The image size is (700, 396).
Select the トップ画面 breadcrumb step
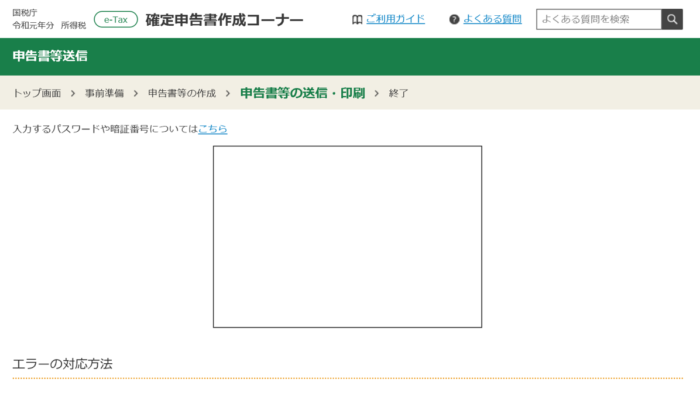pyautogui.click(x=37, y=93)
